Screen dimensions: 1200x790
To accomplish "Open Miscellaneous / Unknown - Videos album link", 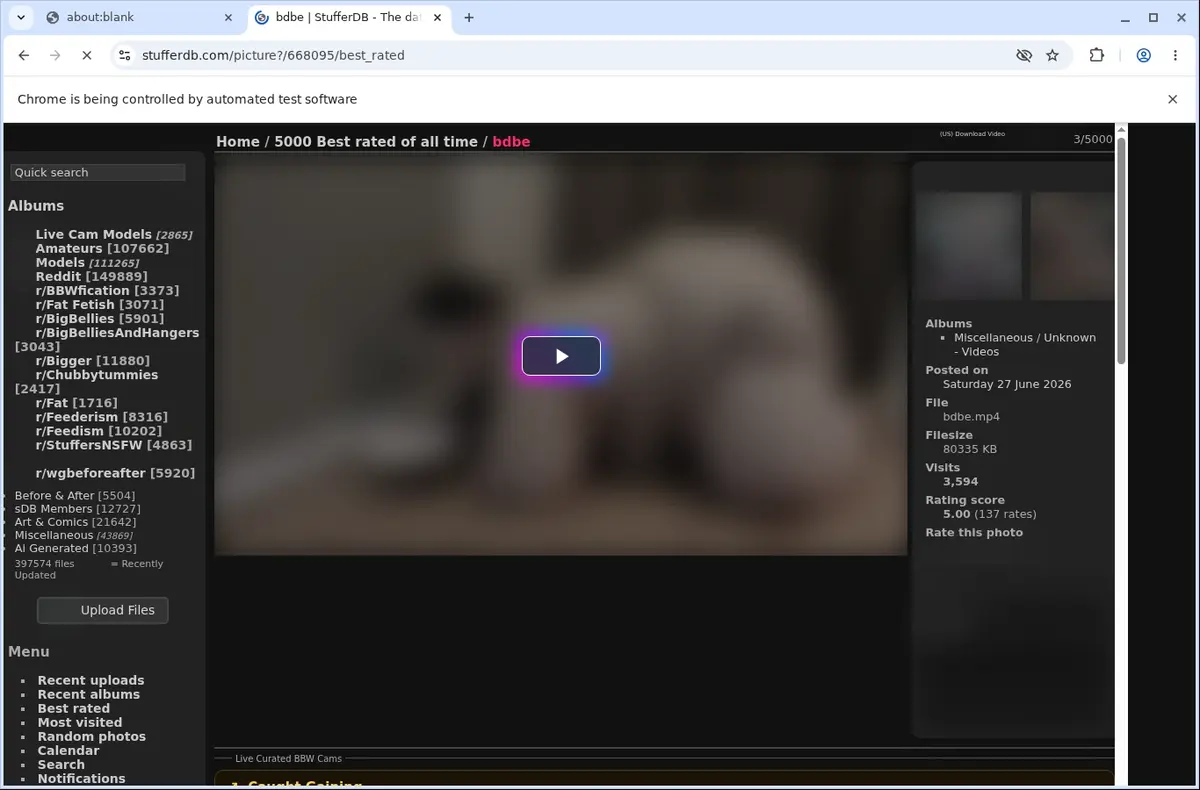I will point(1025,344).
